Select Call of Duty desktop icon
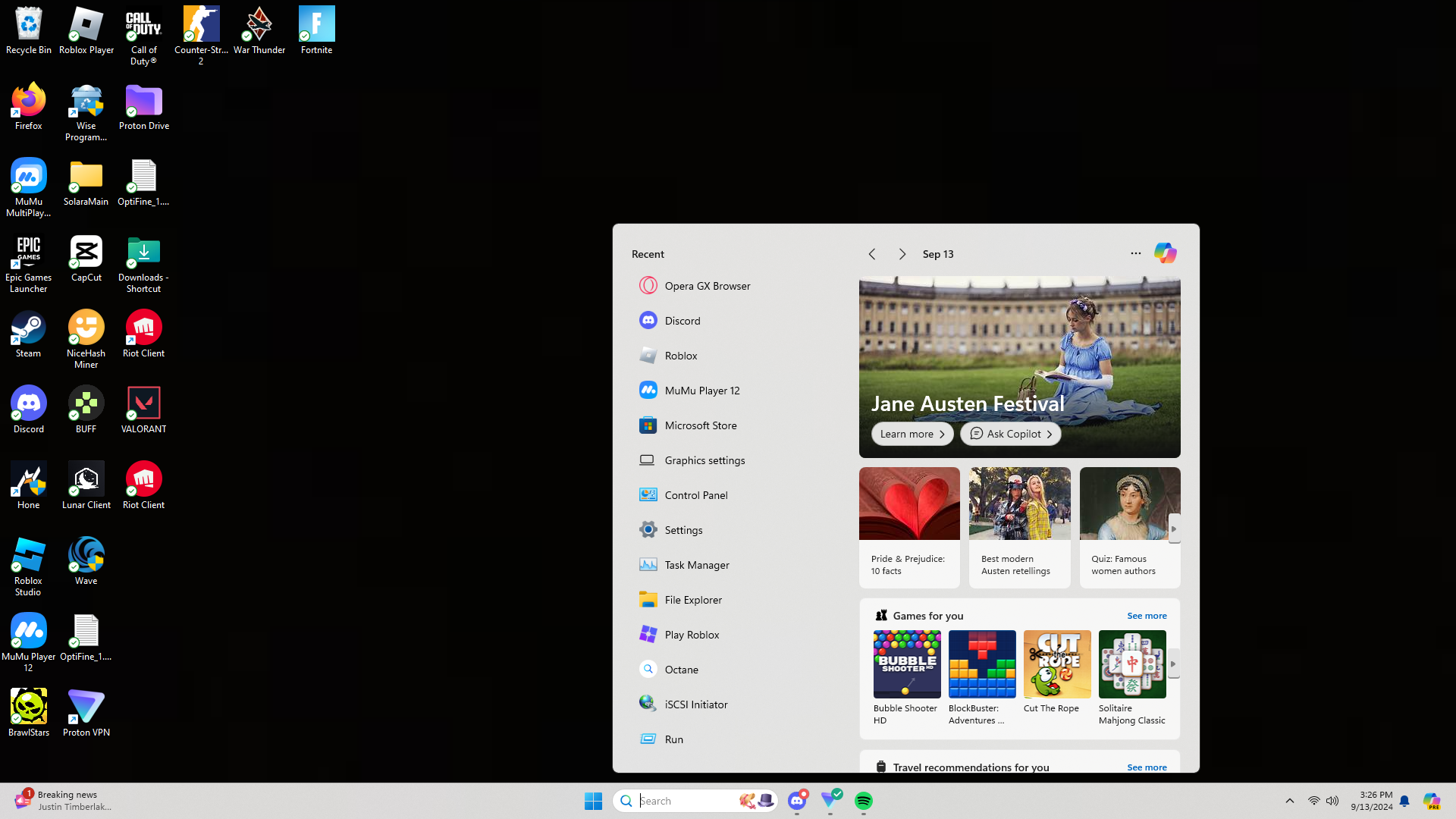Viewport: 1456px width, 819px height. 144,36
